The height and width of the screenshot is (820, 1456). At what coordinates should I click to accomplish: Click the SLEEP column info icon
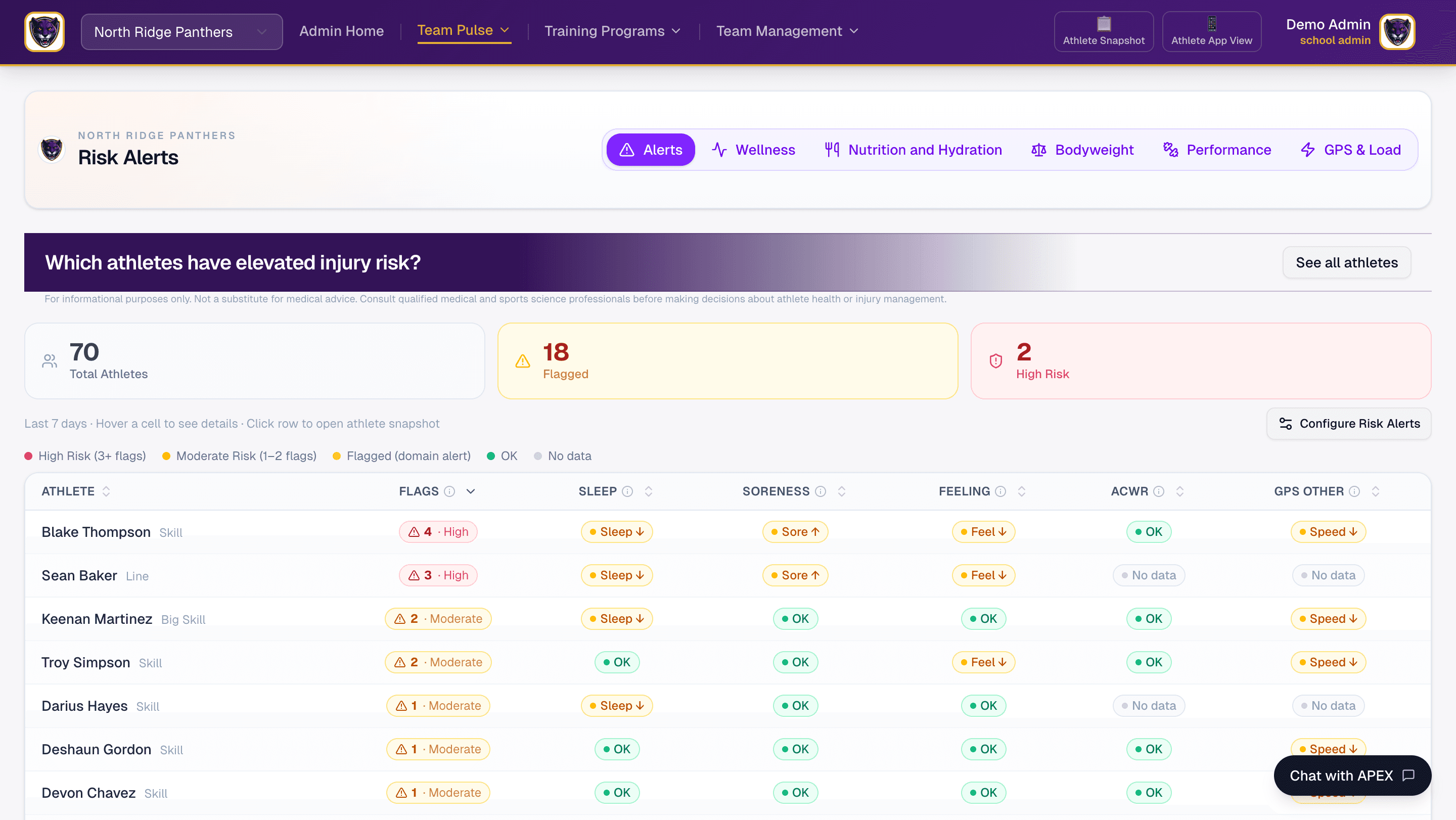click(x=627, y=491)
